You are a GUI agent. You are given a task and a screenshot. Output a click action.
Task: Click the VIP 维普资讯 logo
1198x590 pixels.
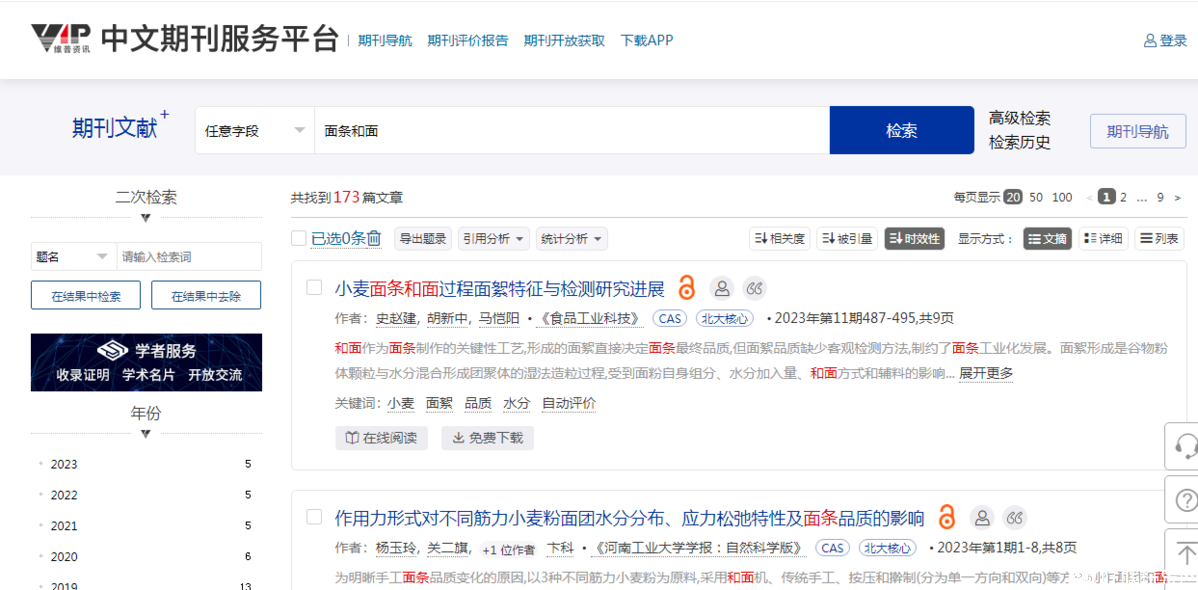pyautogui.click(x=61, y=40)
